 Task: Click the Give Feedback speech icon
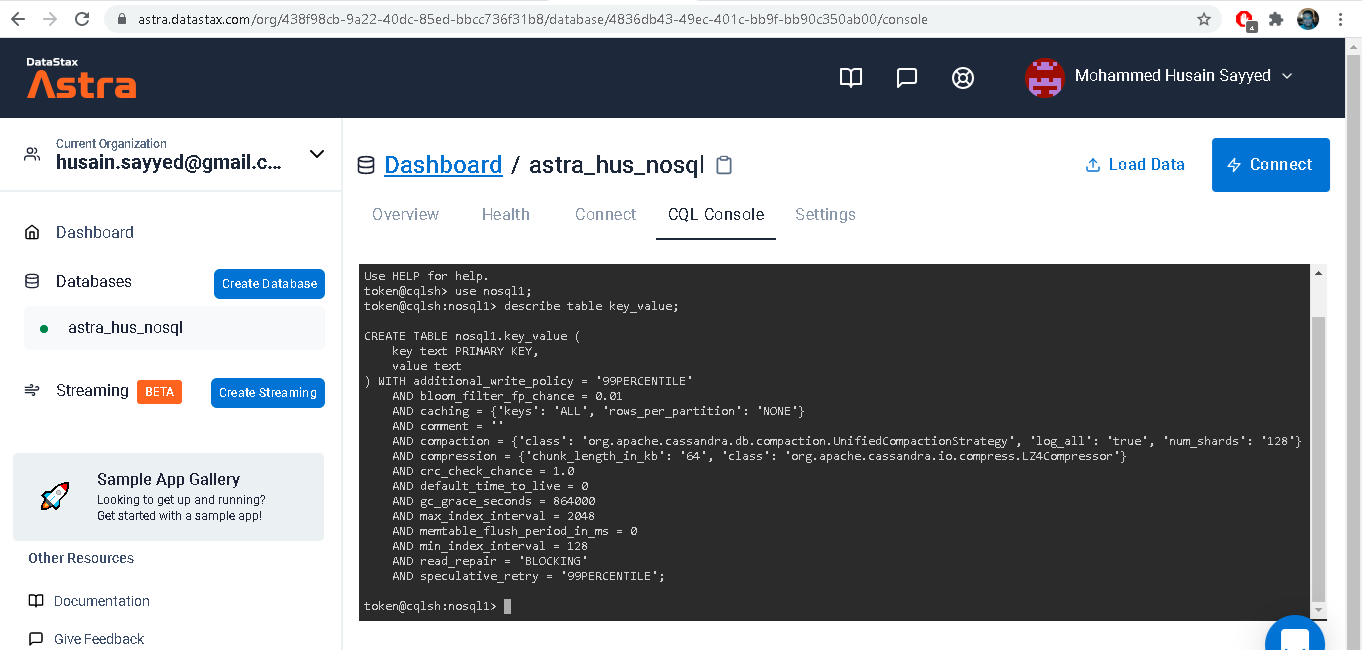(34, 638)
